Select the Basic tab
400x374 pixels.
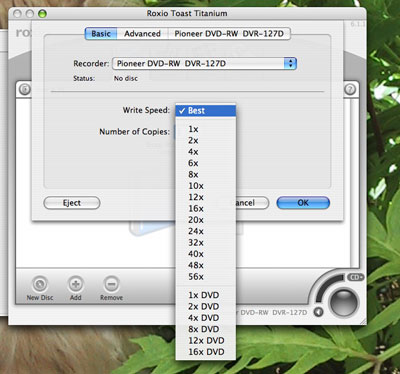pos(101,34)
